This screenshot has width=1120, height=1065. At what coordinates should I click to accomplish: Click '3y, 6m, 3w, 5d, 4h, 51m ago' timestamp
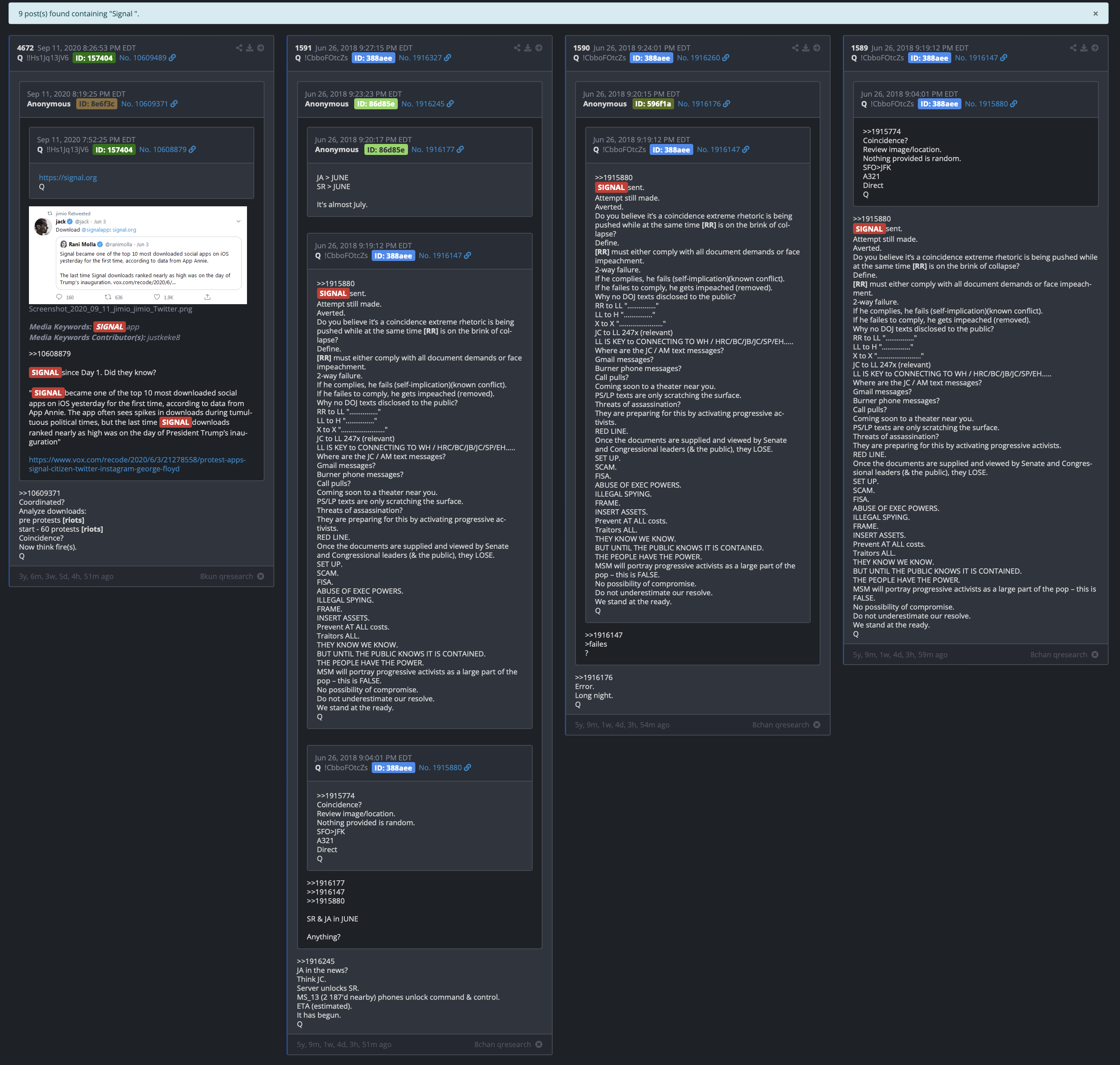(66, 576)
